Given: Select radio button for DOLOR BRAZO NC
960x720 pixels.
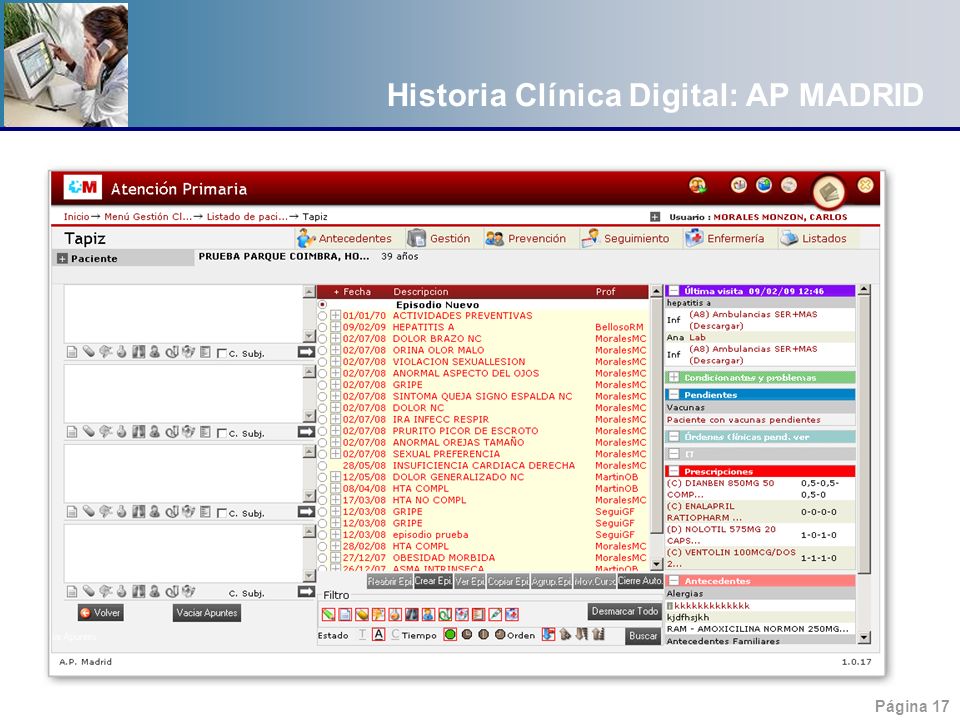Looking at the screenshot, I should (x=323, y=339).
